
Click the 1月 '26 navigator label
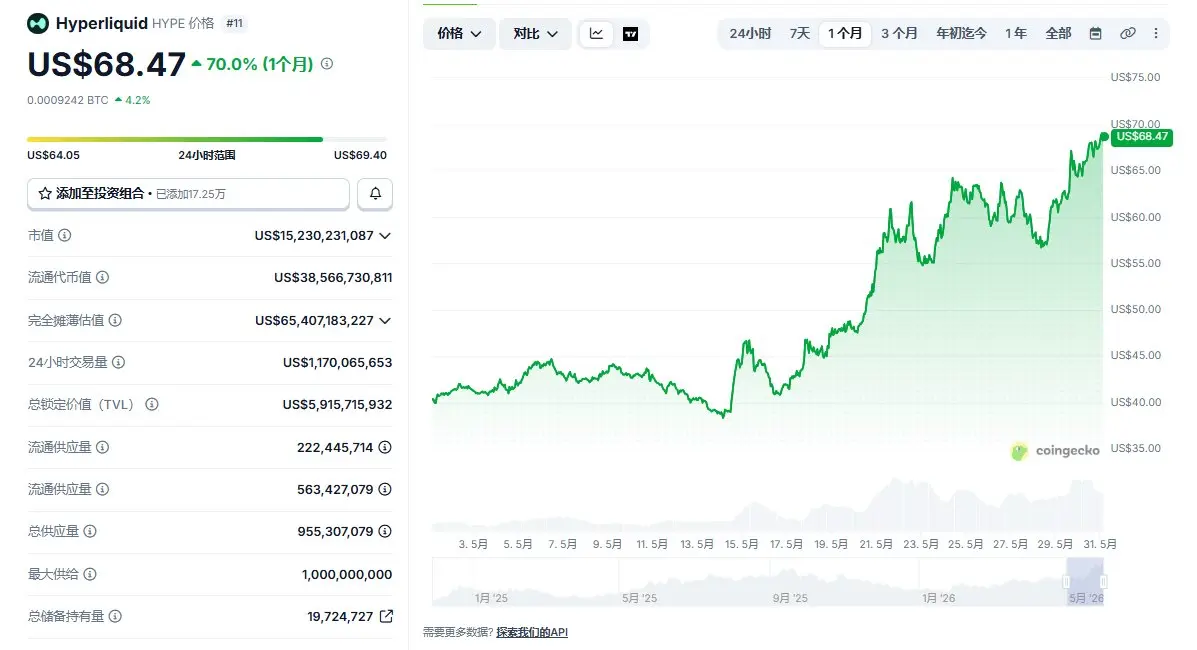point(938,598)
